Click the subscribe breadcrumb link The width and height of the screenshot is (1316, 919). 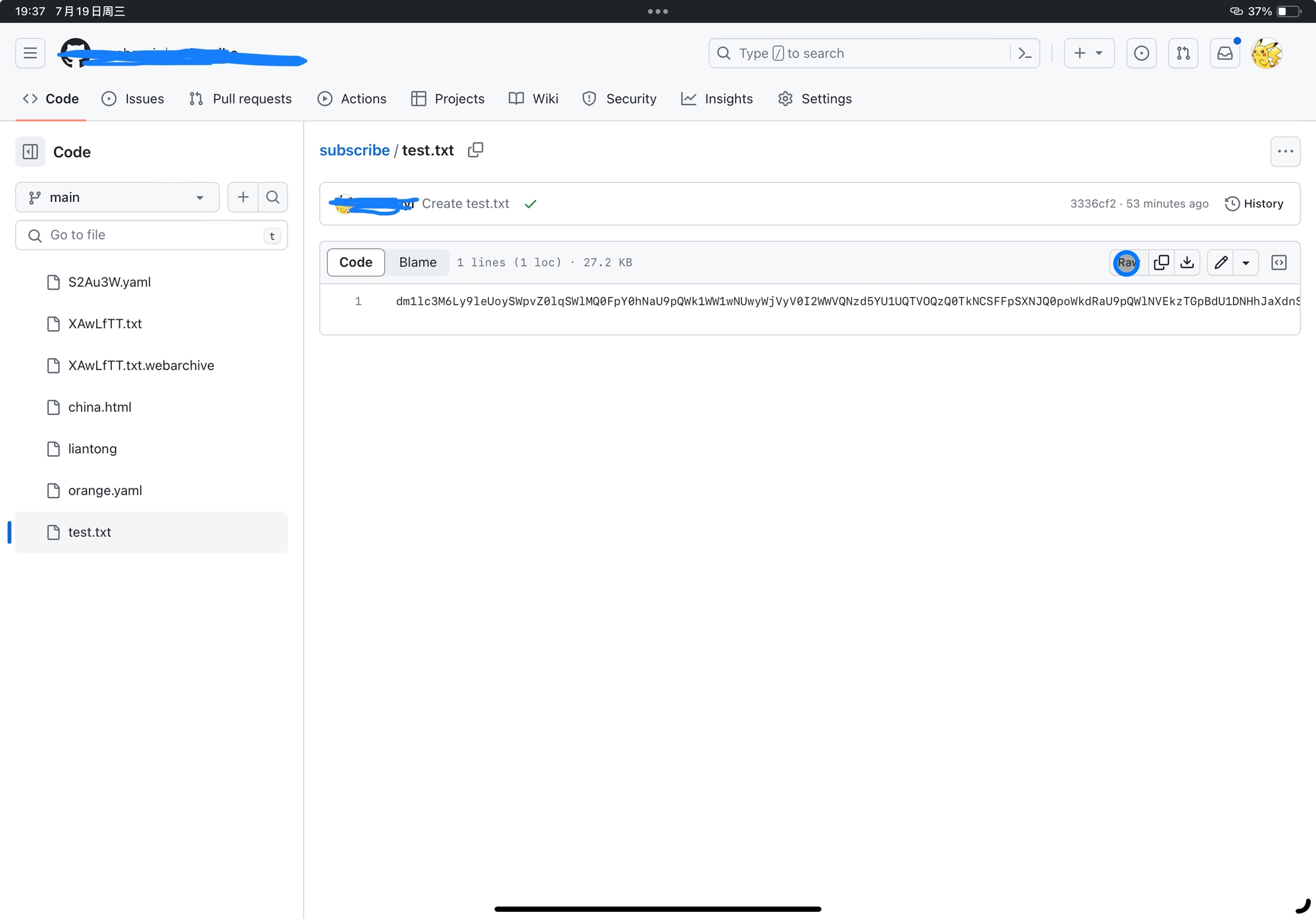click(x=354, y=151)
